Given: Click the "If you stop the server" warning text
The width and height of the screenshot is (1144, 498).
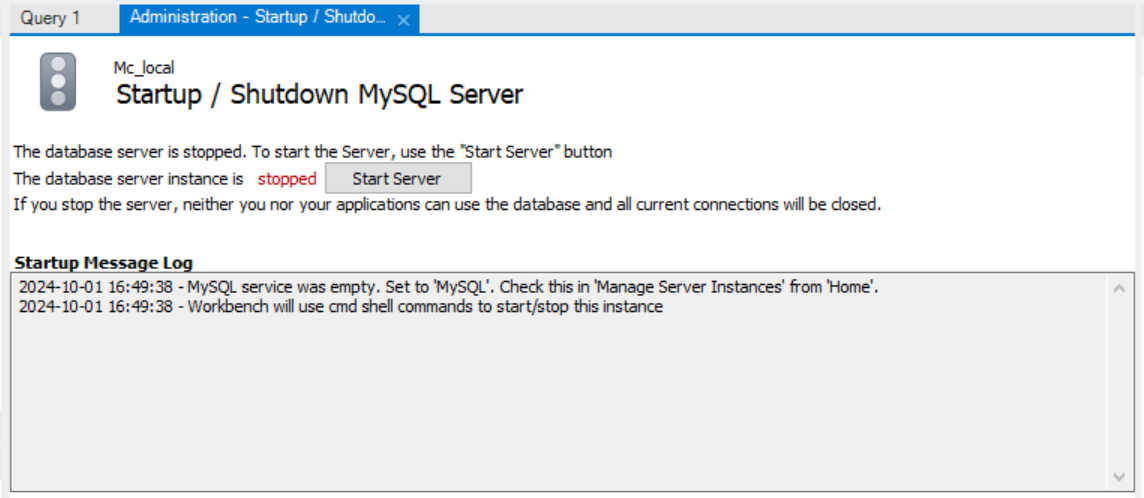Looking at the screenshot, I should coord(446,205).
